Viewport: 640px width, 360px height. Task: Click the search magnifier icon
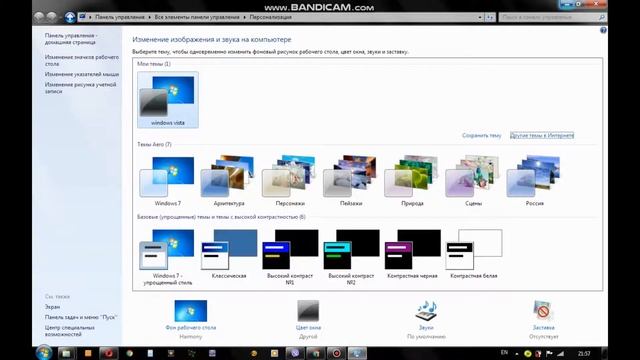(x=602, y=17)
